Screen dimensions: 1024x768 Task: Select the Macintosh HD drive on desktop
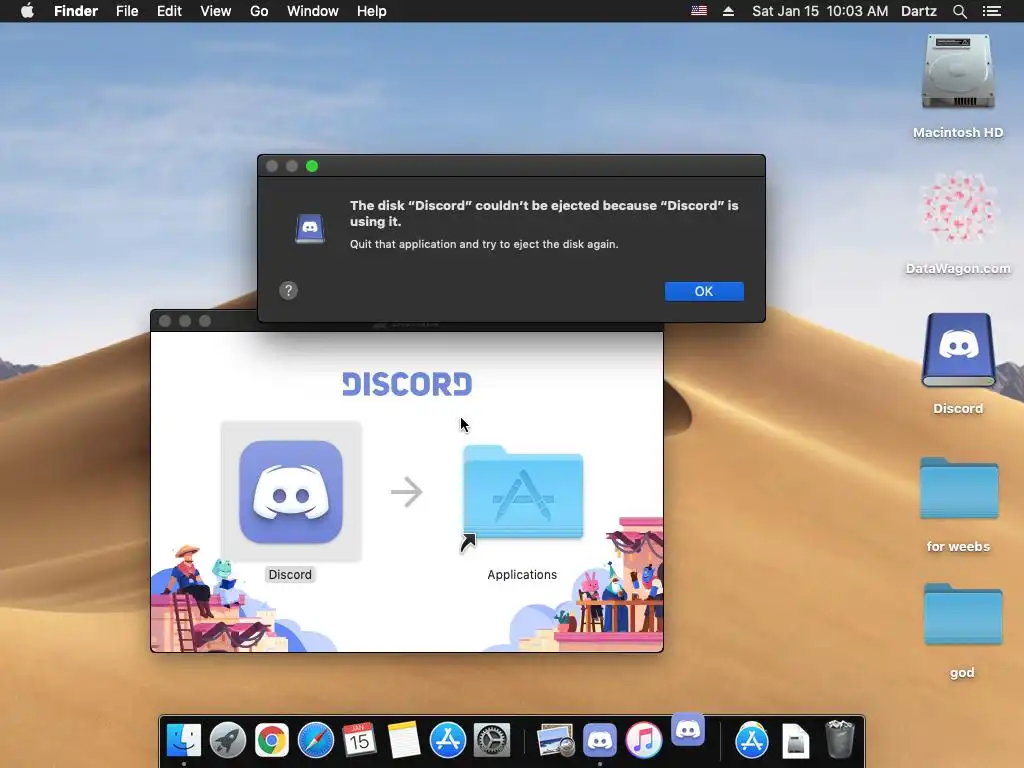tap(958, 73)
